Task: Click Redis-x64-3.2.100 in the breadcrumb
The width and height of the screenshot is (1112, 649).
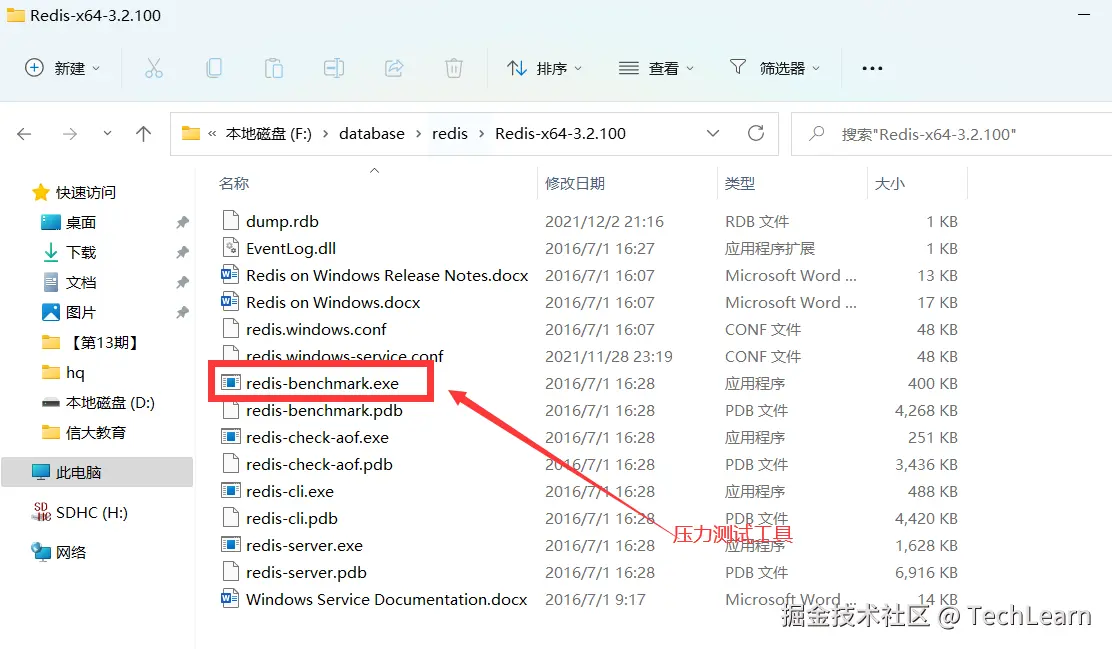Action: tap(560, 133)
